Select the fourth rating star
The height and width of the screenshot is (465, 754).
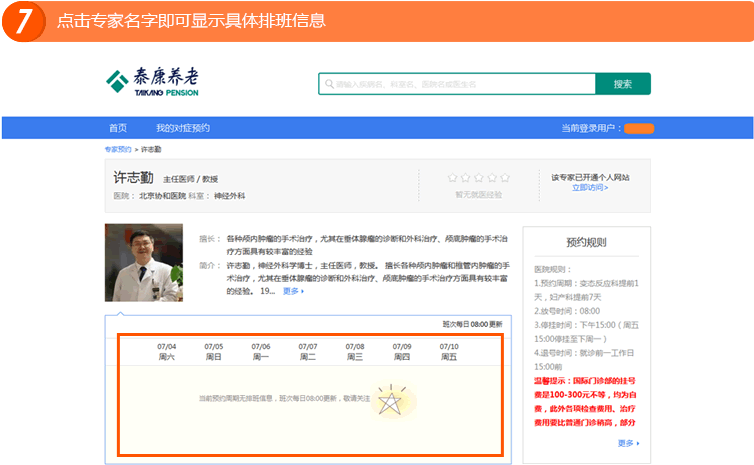(492, 178)
